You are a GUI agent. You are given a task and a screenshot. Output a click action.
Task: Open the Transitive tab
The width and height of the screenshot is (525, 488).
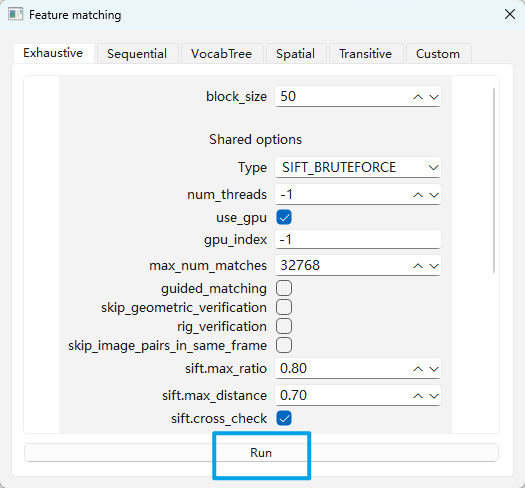[366, 54]
